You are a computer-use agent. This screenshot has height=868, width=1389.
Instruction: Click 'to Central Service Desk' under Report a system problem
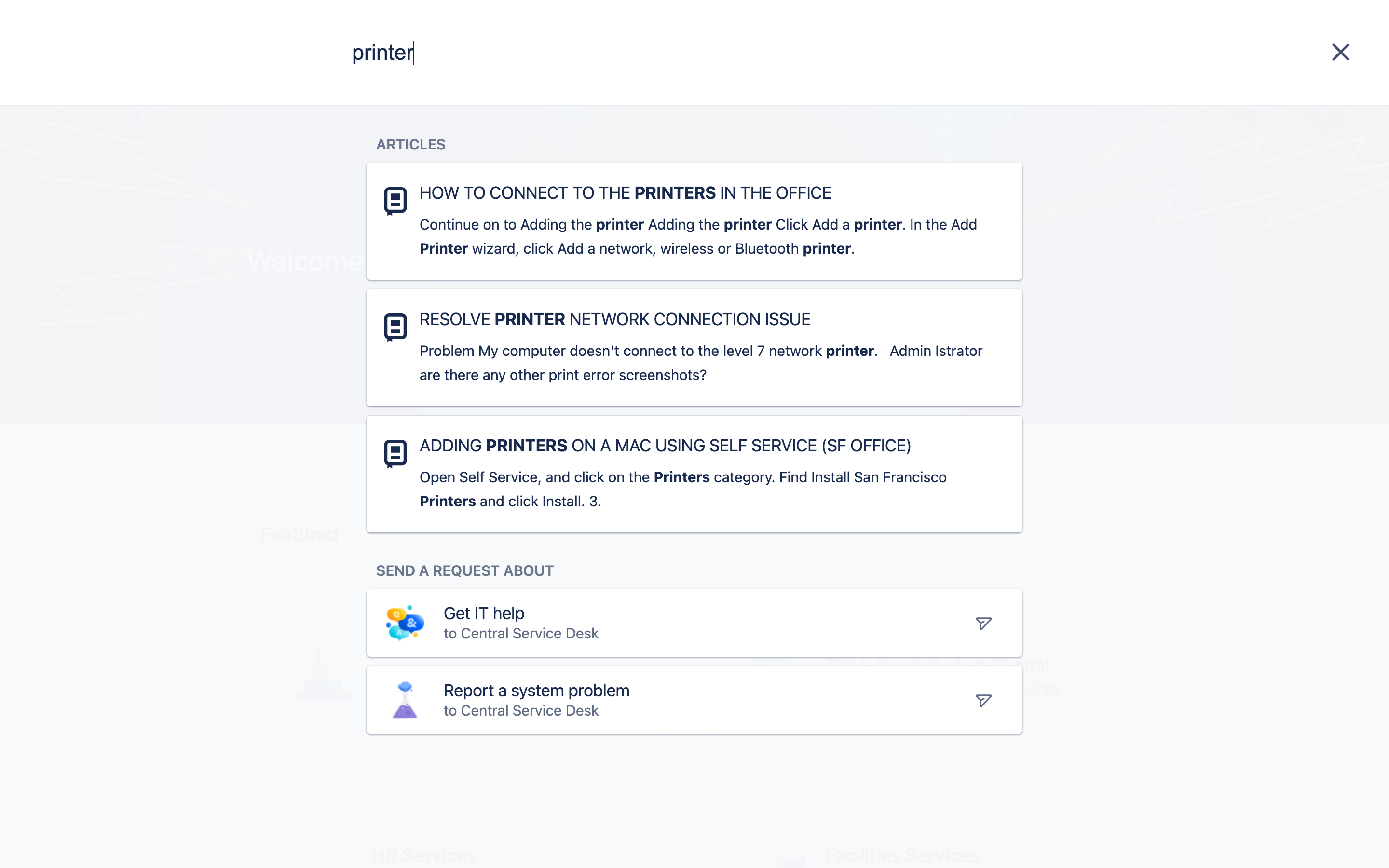(520, 711)
